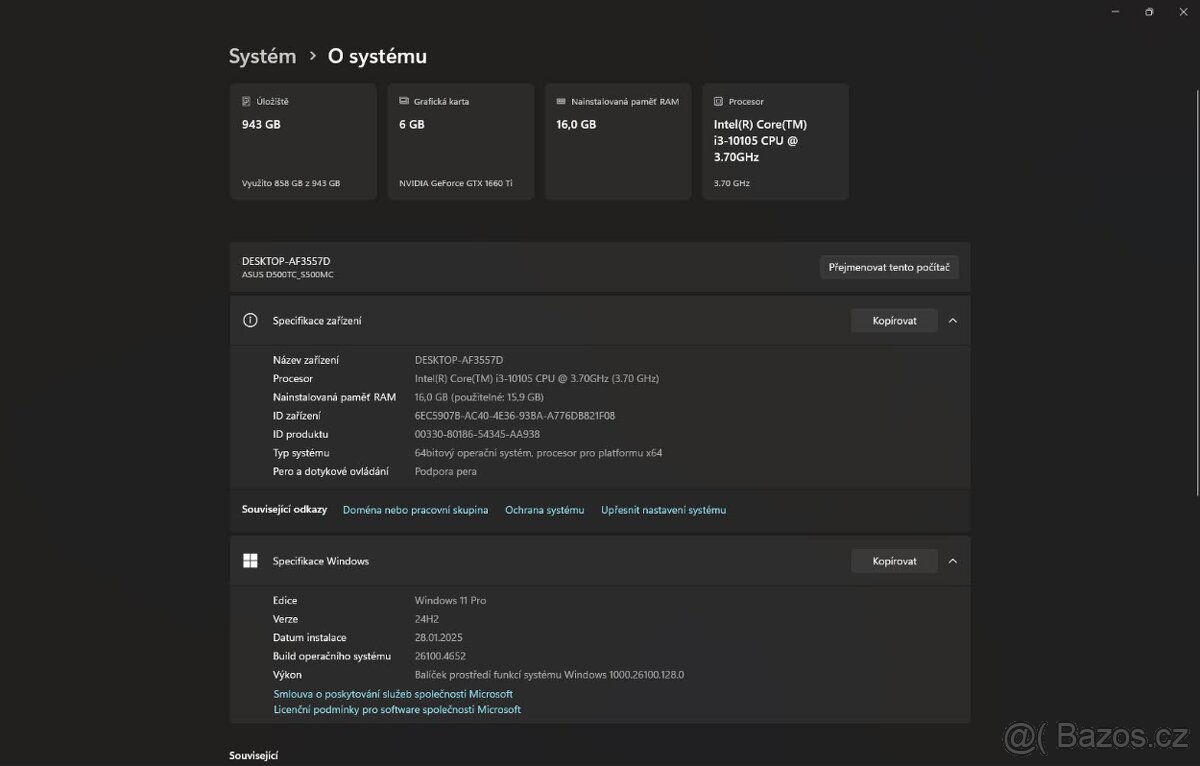Click the info icon beside Specifikace zařízení
The height and width of the screenshot is (766, 1200).
click(x=250, y=320)
